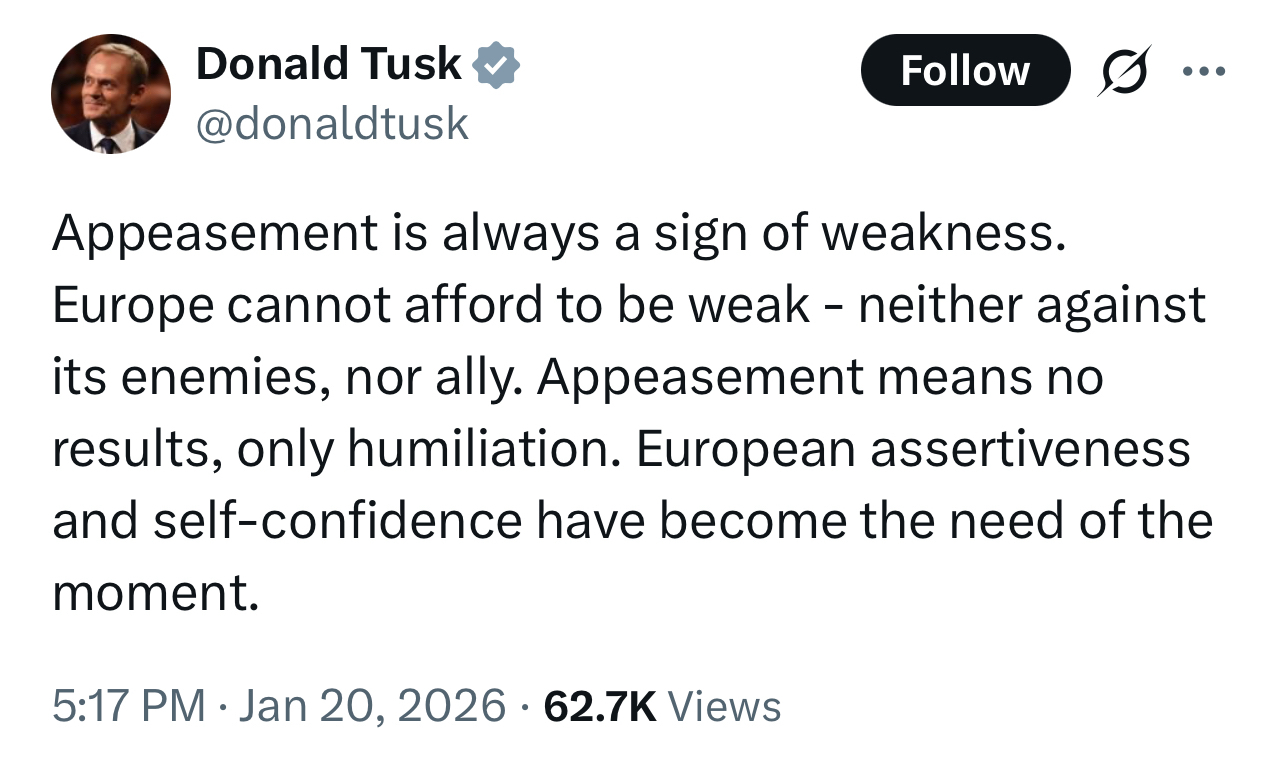Open the three-dot more options menu
The image size is (1284, 773).
coord(1202,71)
